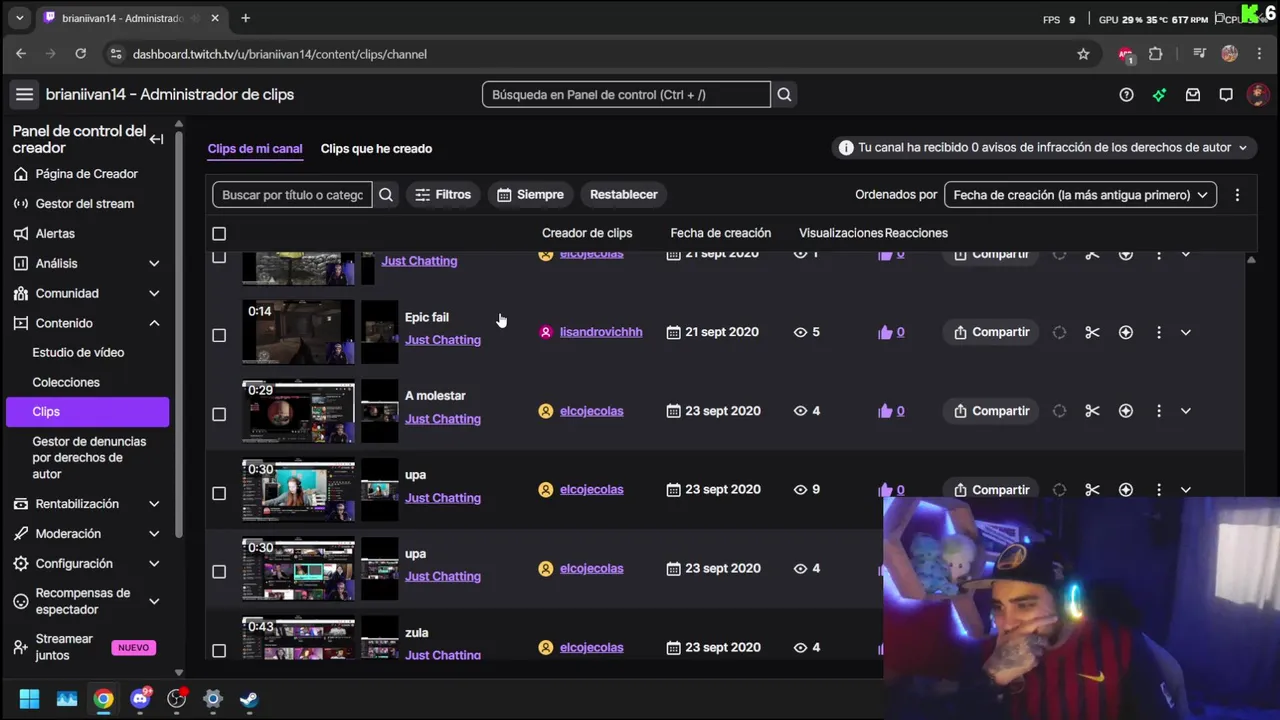Select the Epic fail clip checkbox

point(219,335)
